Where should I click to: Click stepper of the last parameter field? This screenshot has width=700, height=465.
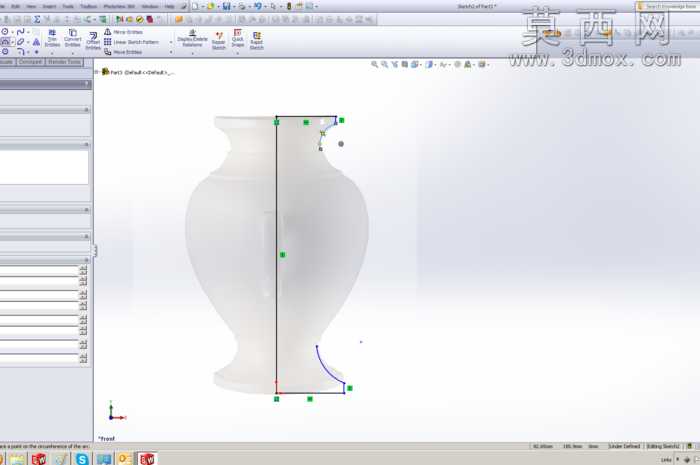point(83,357)
